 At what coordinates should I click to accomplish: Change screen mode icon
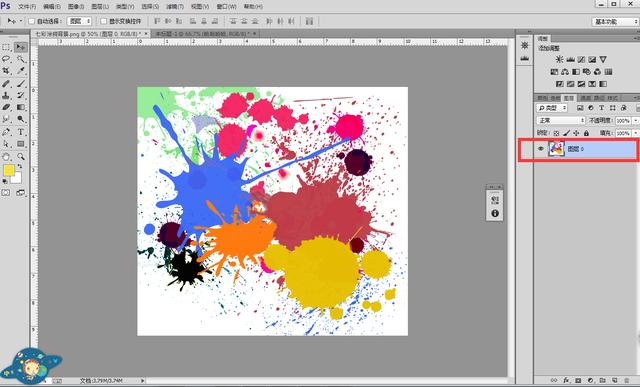[x=20, y=193]
